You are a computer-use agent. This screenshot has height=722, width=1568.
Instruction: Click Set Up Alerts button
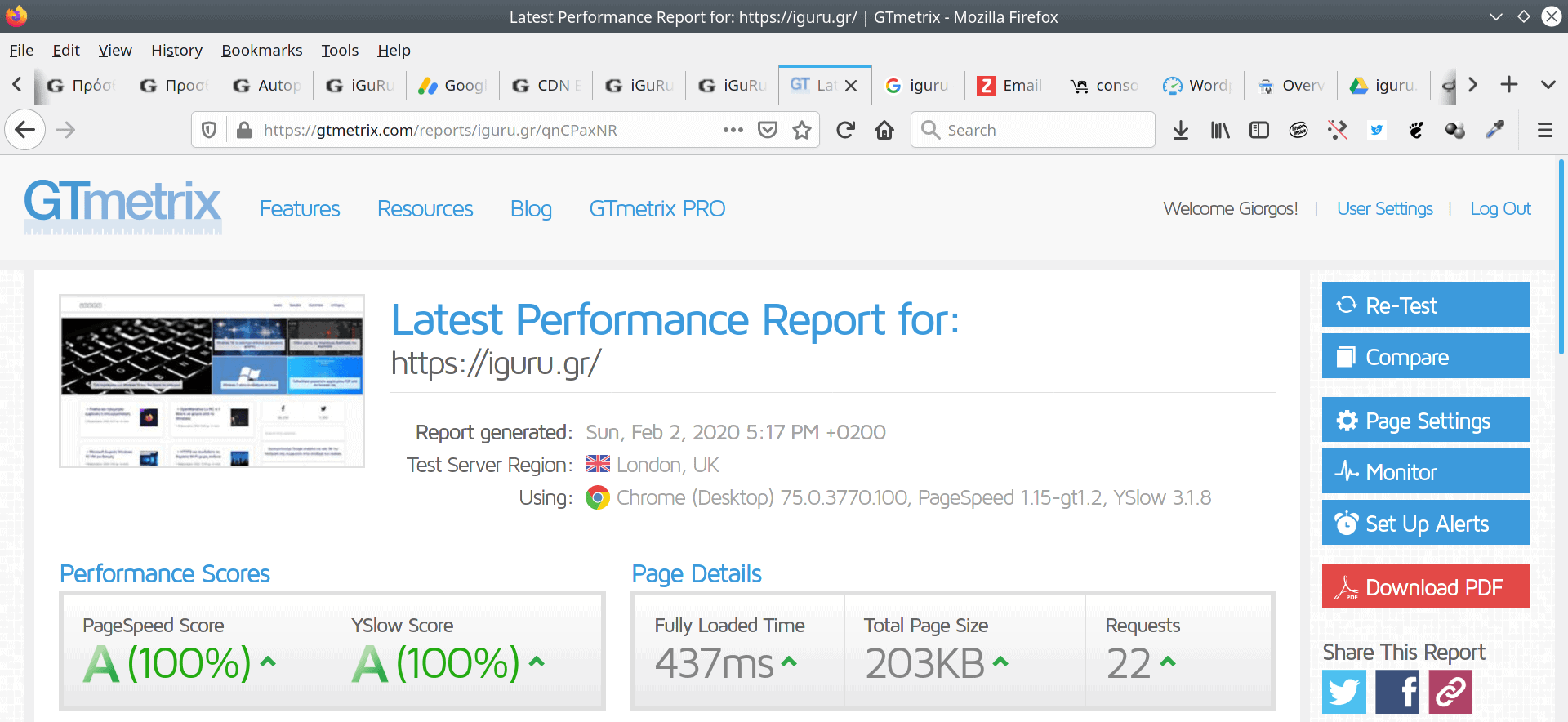[x=1426, y=523]
